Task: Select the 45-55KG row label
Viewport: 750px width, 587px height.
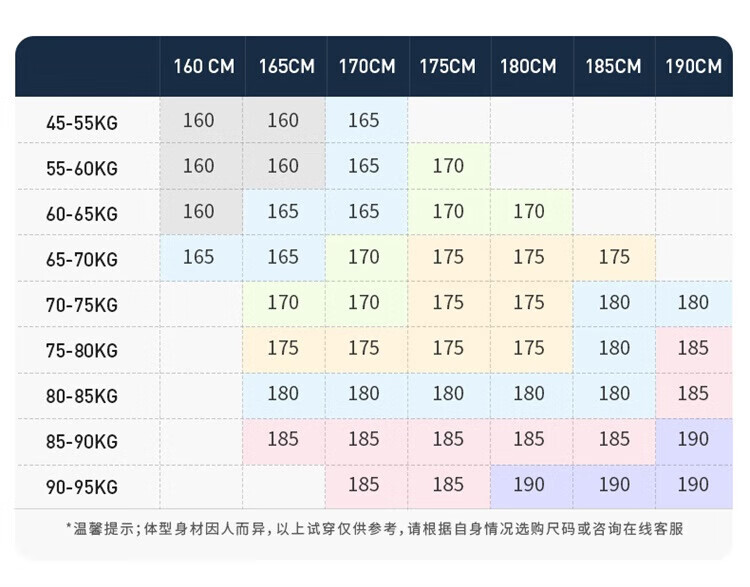Action: coord(82,123)
